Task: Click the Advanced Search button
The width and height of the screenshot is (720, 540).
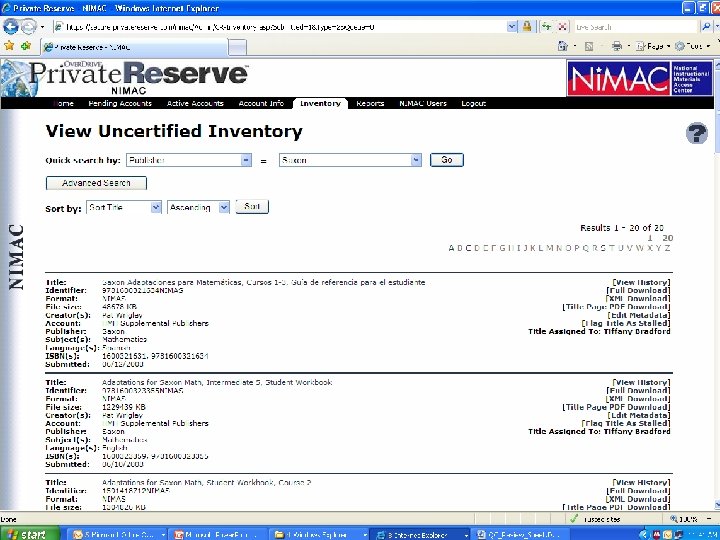Action: 96,183
